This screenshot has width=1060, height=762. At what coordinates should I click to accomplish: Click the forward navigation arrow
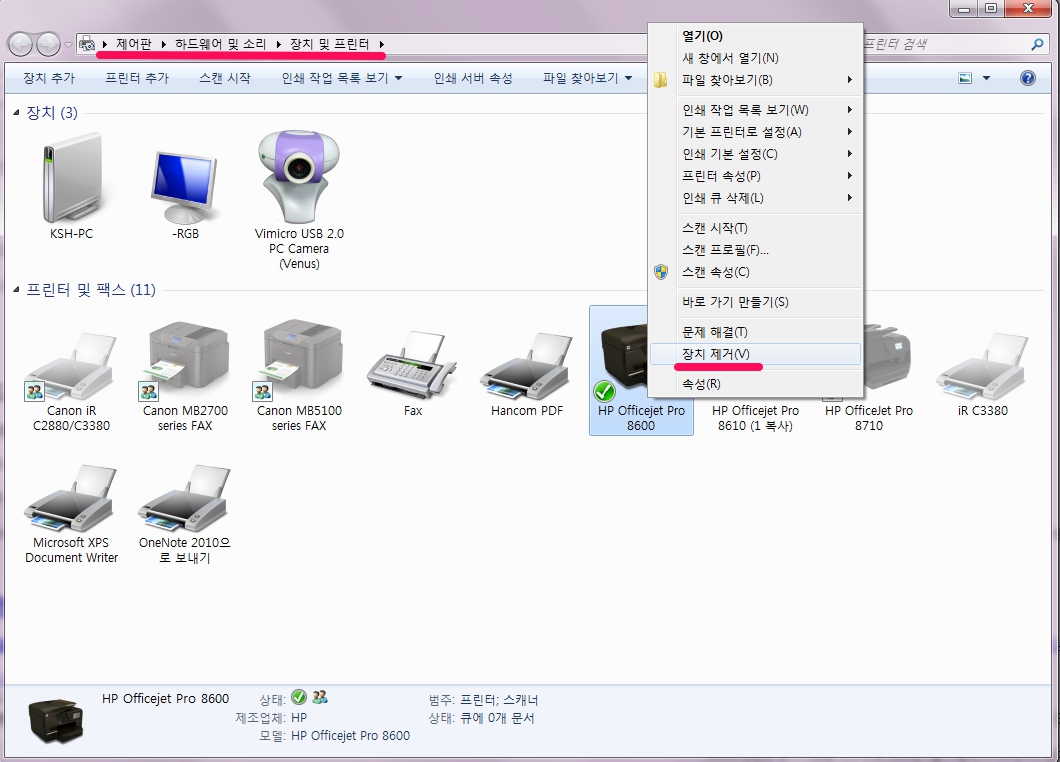tap(49, 45)
